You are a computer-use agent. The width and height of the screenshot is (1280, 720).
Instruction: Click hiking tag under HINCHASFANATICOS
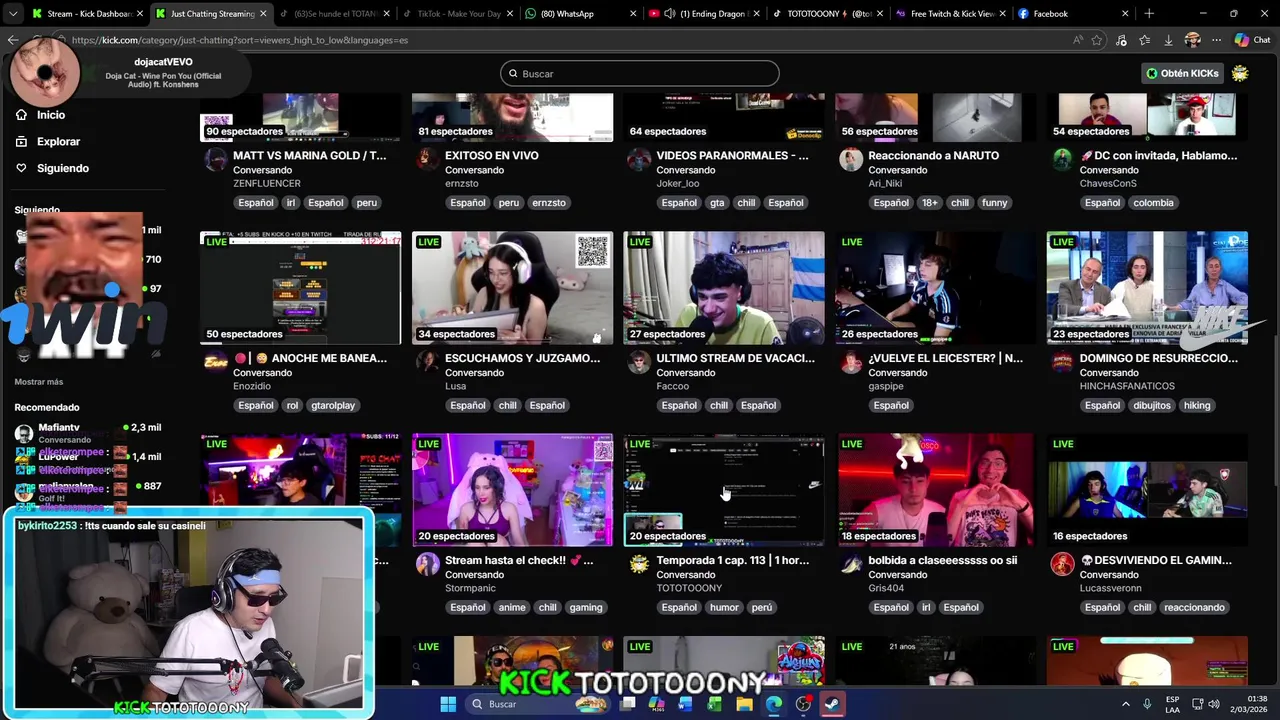point(1197,406)
